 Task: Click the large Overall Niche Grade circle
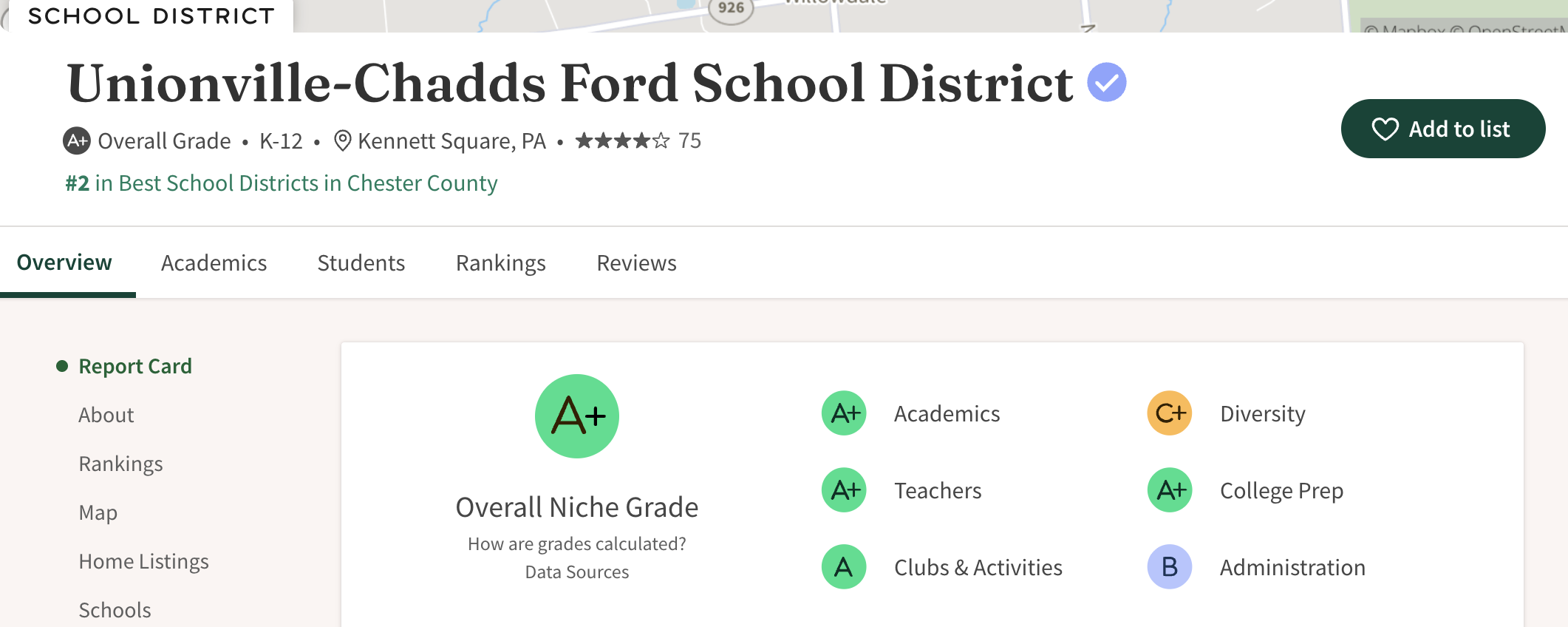(x=577, y=416)
